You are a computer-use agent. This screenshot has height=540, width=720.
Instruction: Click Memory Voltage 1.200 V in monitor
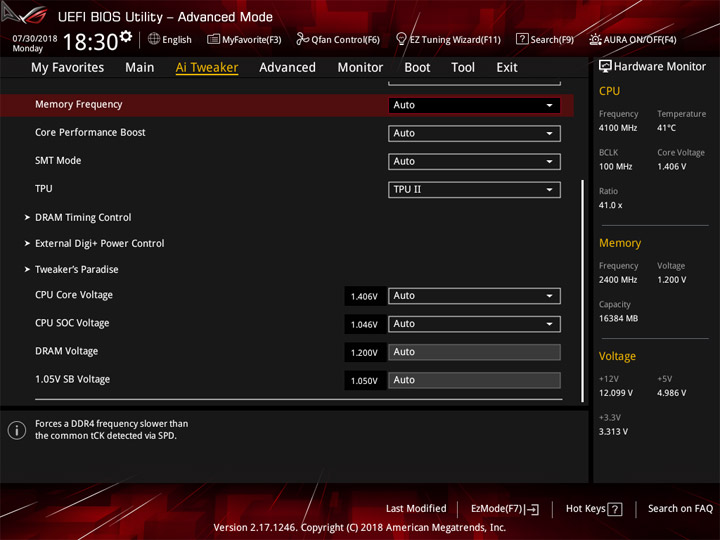coord(671,280)
